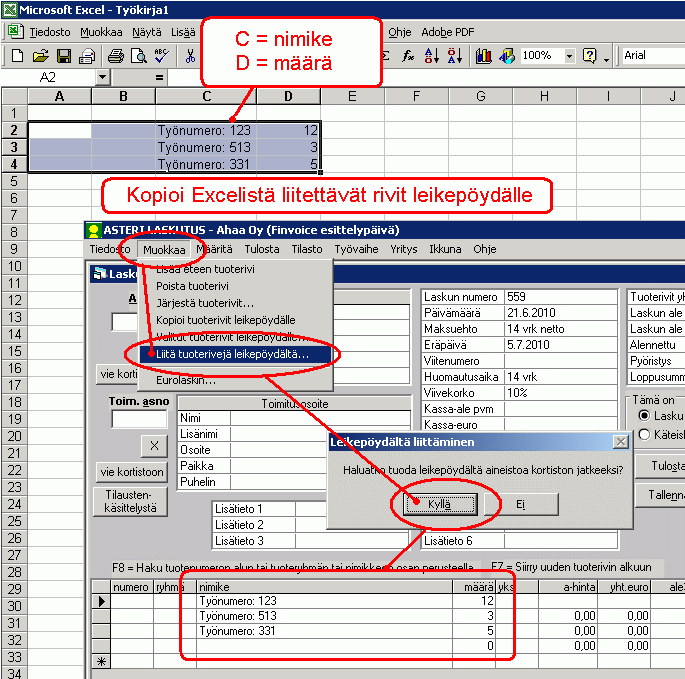
Task: Click the Cut scissors icon
Action: point(189,56)
